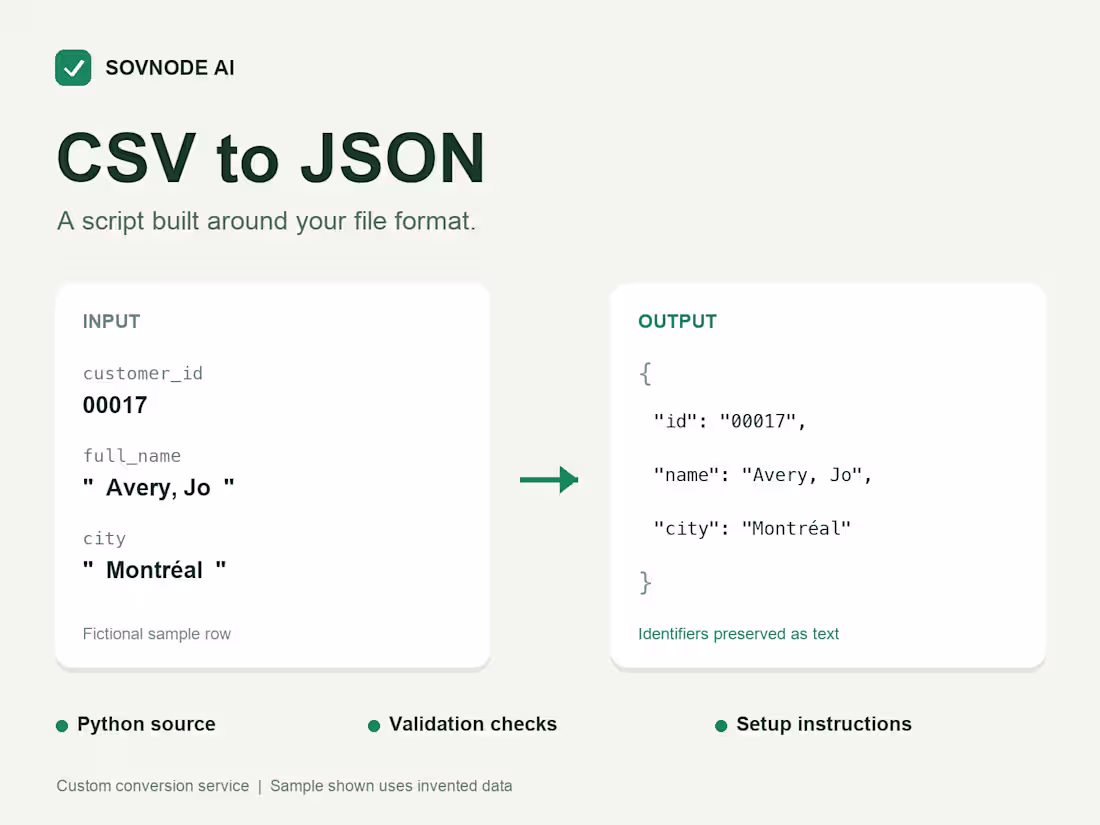Screen dimensions: 1100x825
Task: Click the 00017 input value
Action: click(115, 405)
